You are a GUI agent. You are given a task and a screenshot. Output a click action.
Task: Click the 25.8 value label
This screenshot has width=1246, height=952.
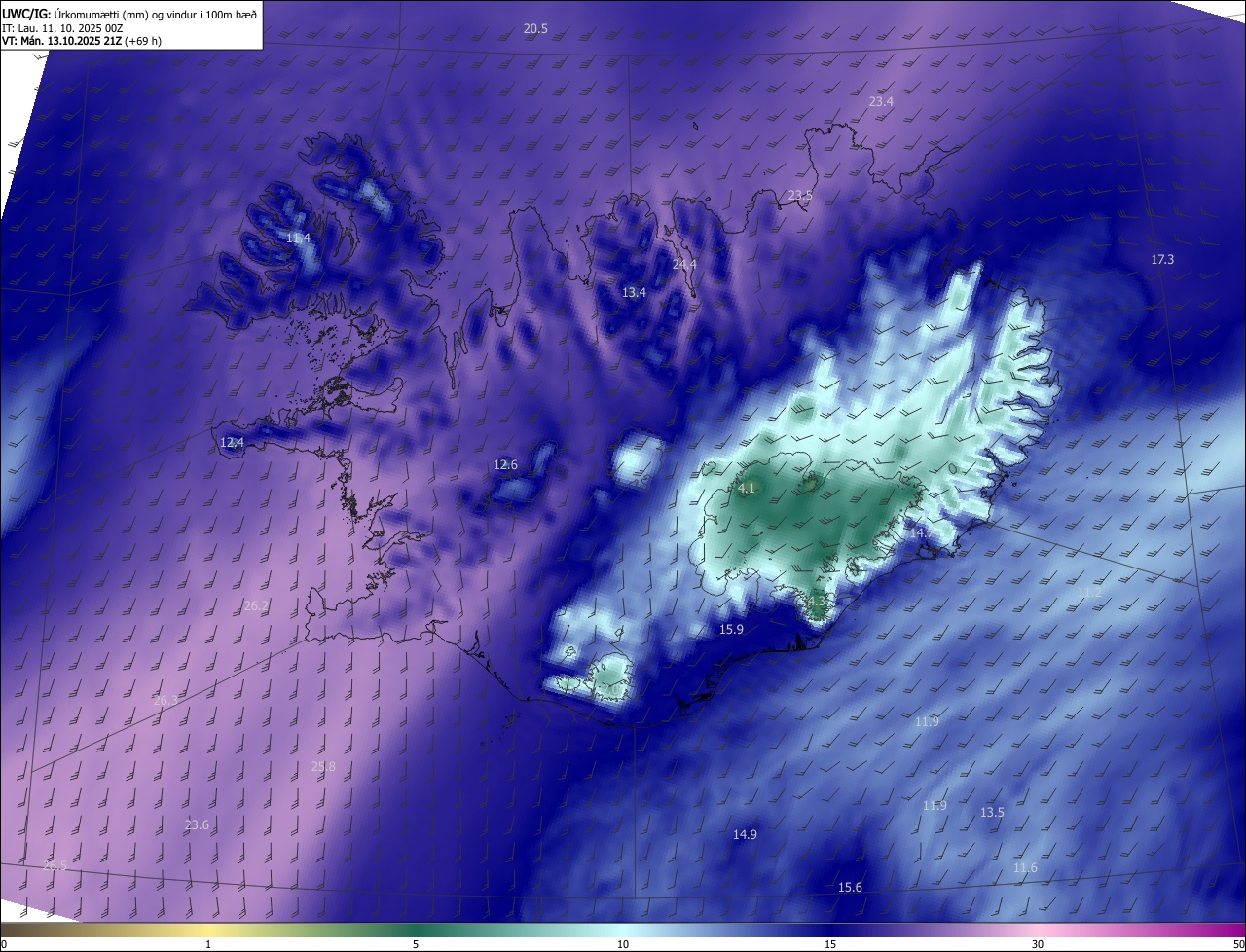pos(323,767)
